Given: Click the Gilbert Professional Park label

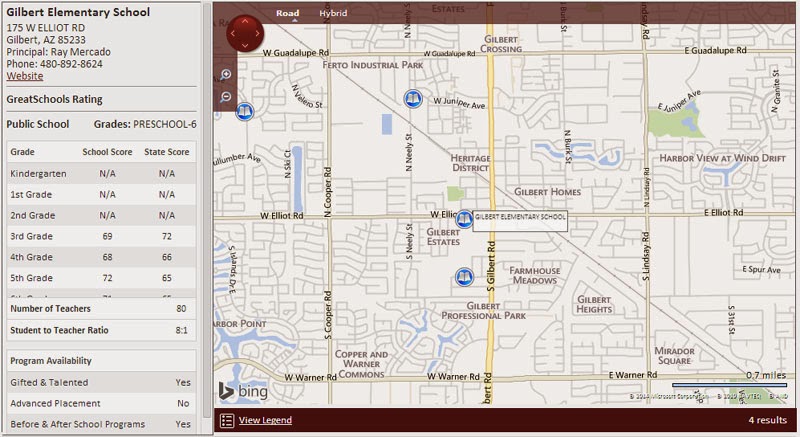Looking at the screenshot, I should (x=483, y=311).
